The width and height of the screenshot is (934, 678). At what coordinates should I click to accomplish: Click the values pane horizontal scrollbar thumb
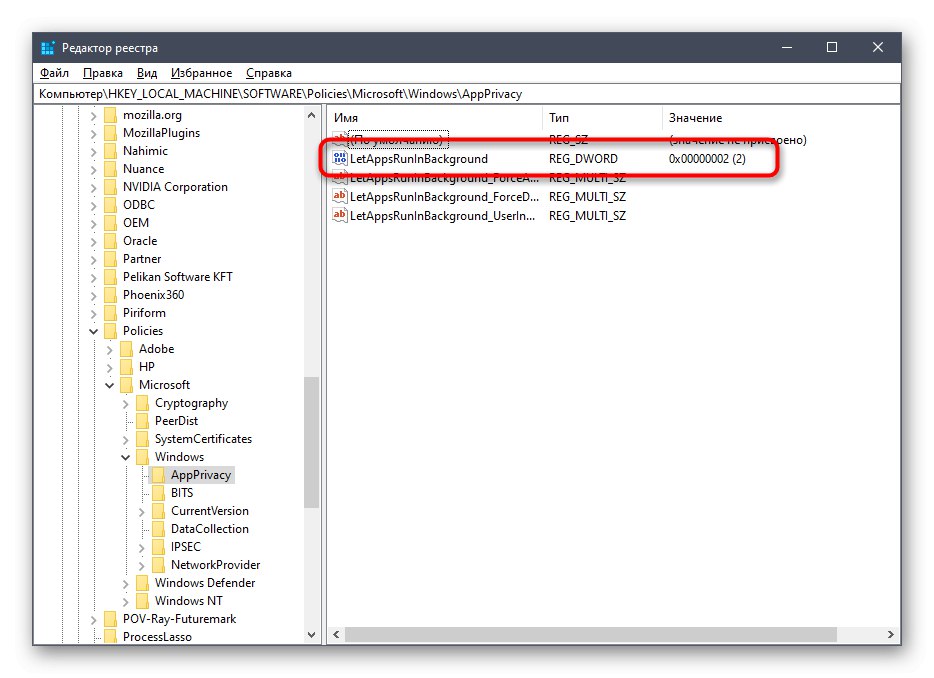pyautogui.click(x=591, y=635)
